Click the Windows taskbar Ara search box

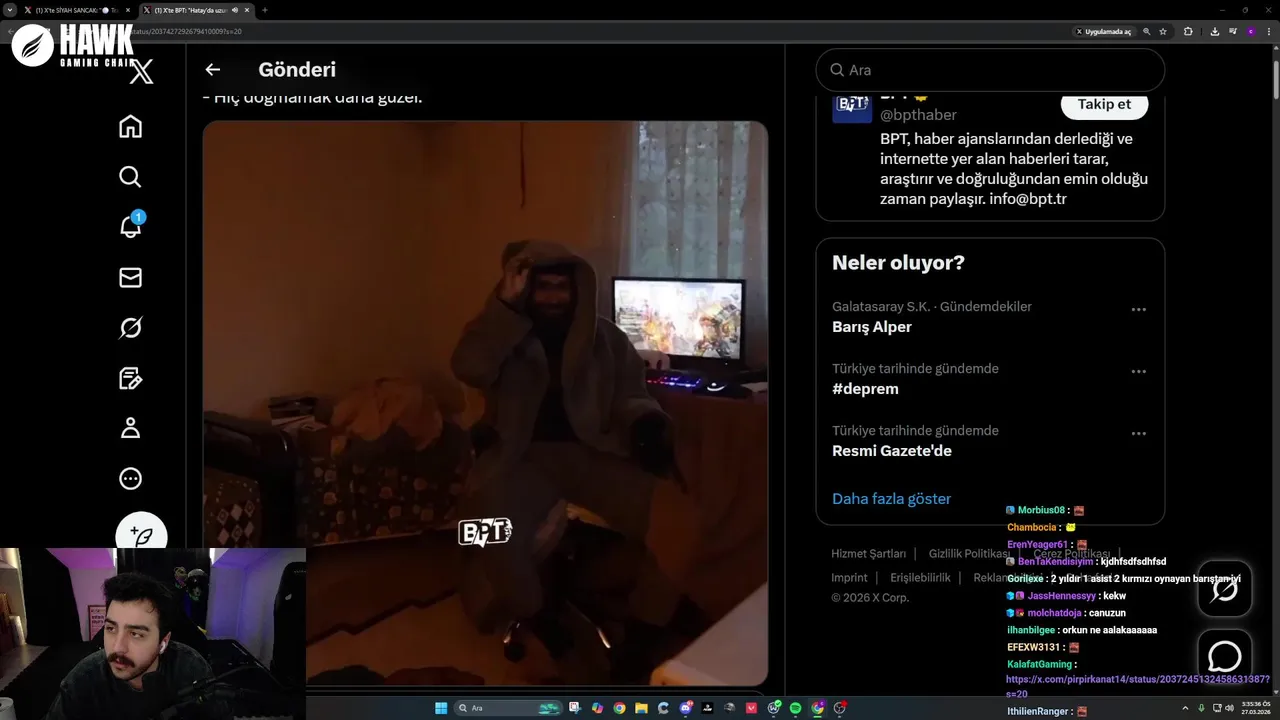coord(508,708)
